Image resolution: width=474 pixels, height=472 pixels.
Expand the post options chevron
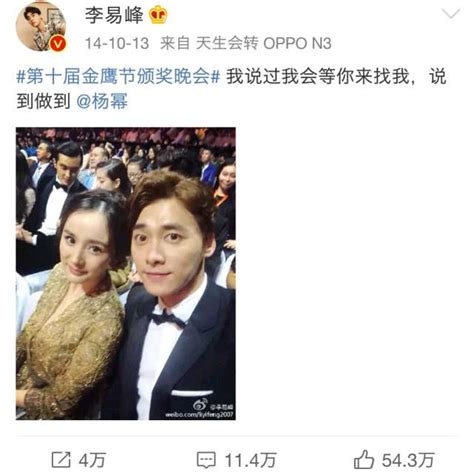pos(450,14)
